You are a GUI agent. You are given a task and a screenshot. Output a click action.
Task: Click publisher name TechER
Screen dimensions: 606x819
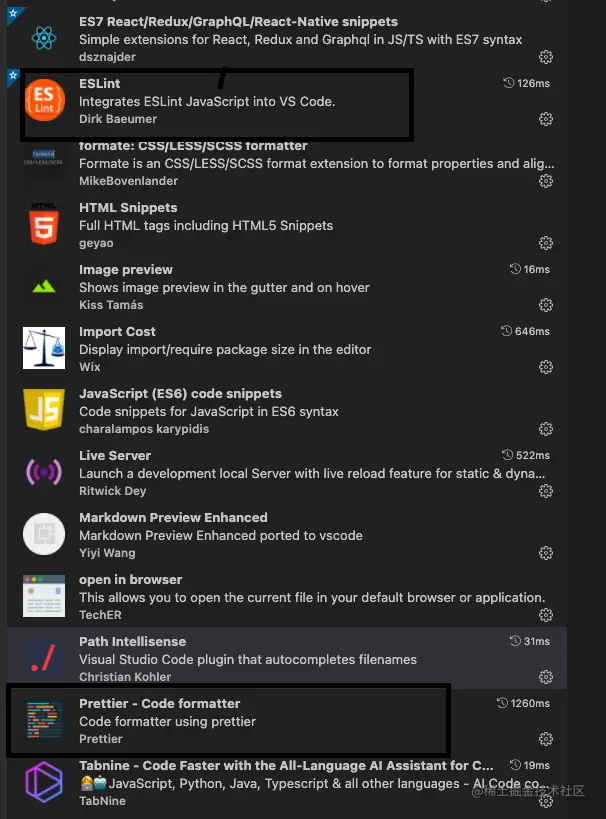pos(100,615)
